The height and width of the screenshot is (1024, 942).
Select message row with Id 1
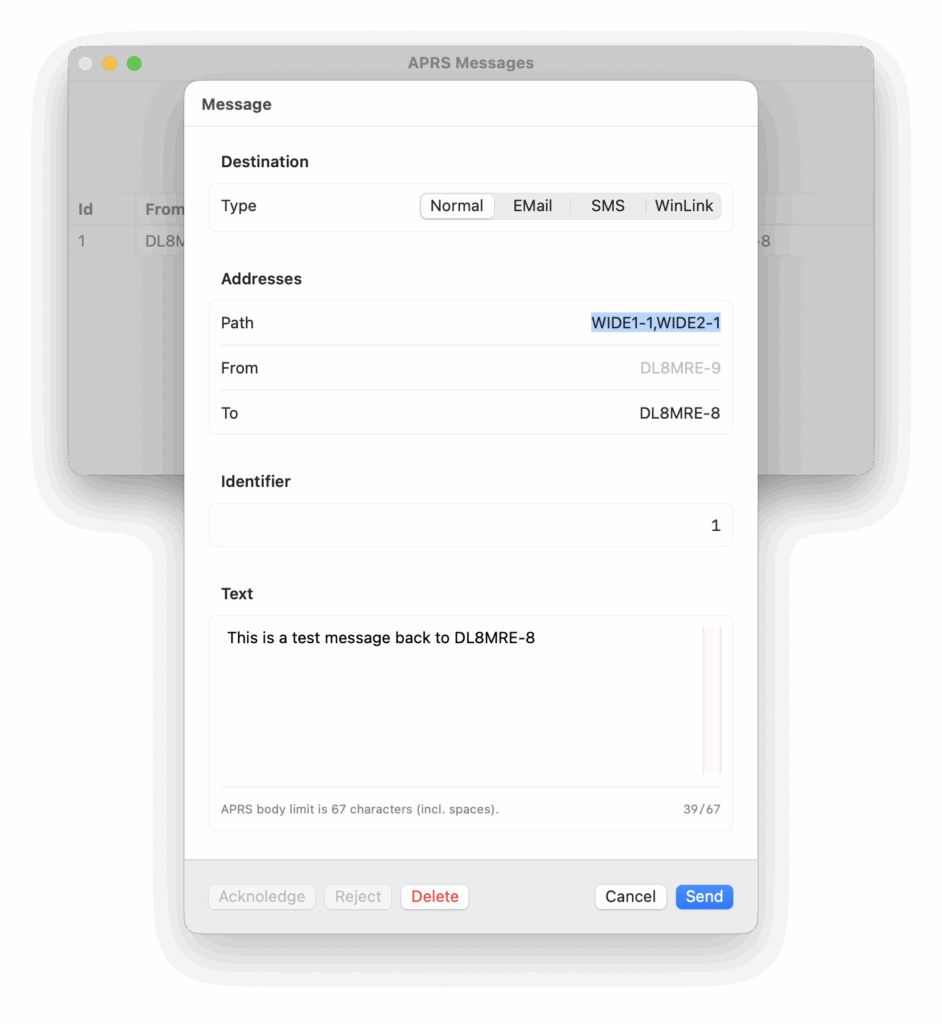click(127, 241)
